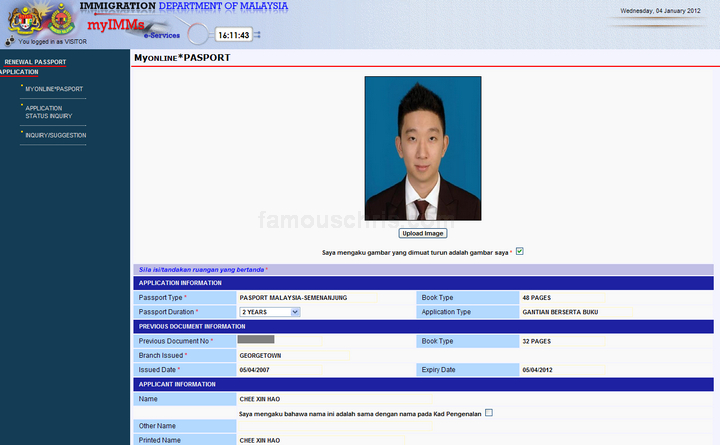Click the arrows icon beside the clock
720x445 pixels.
257,35
